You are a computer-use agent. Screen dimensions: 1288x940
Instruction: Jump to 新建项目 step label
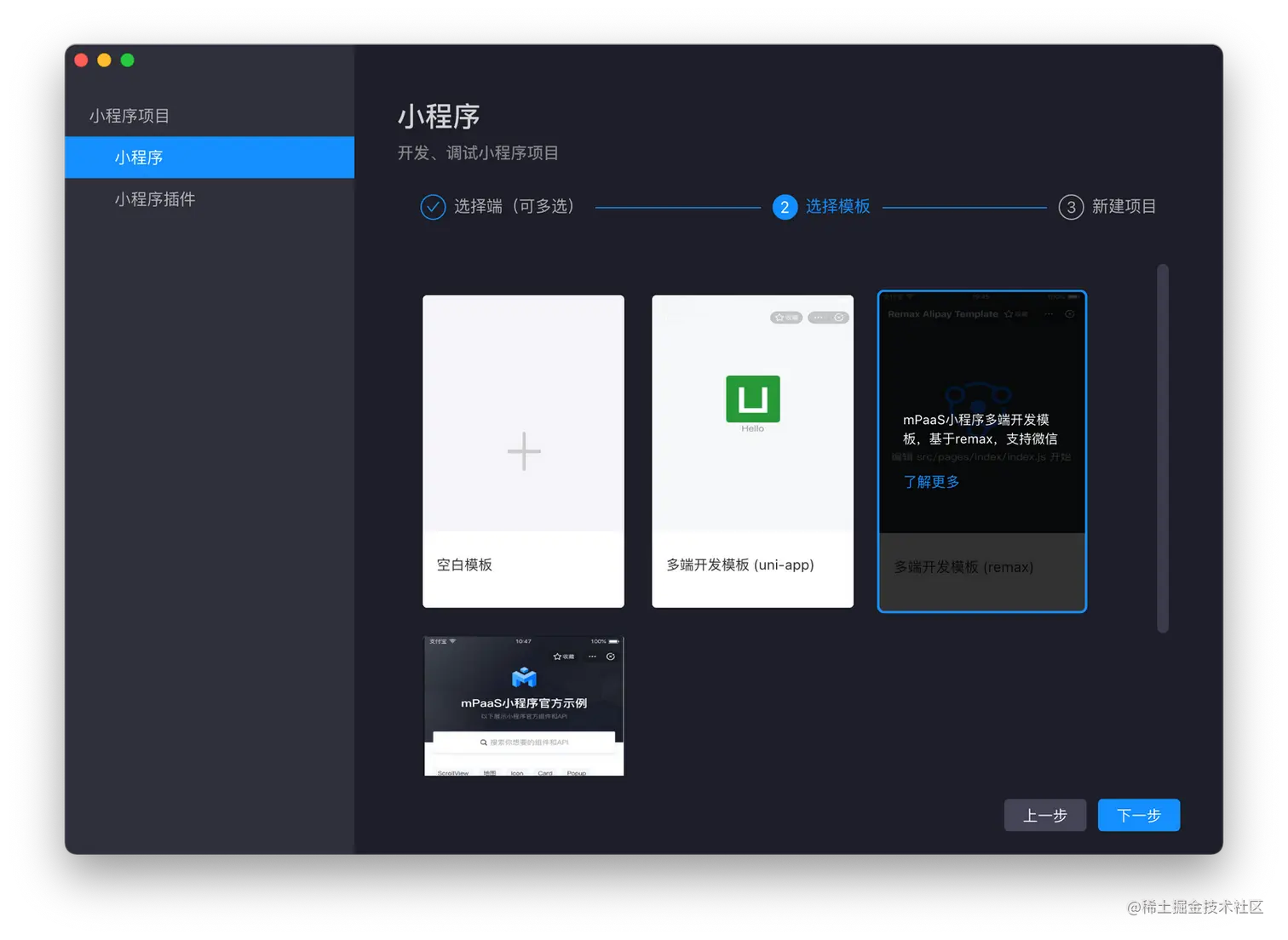pos(1124,207)
